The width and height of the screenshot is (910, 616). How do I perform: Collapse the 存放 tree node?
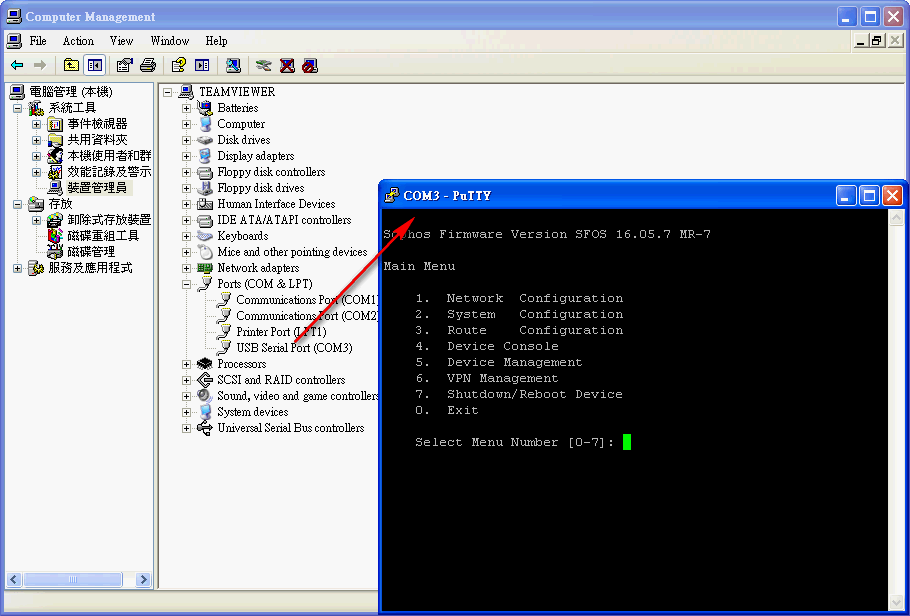(17, 204)
